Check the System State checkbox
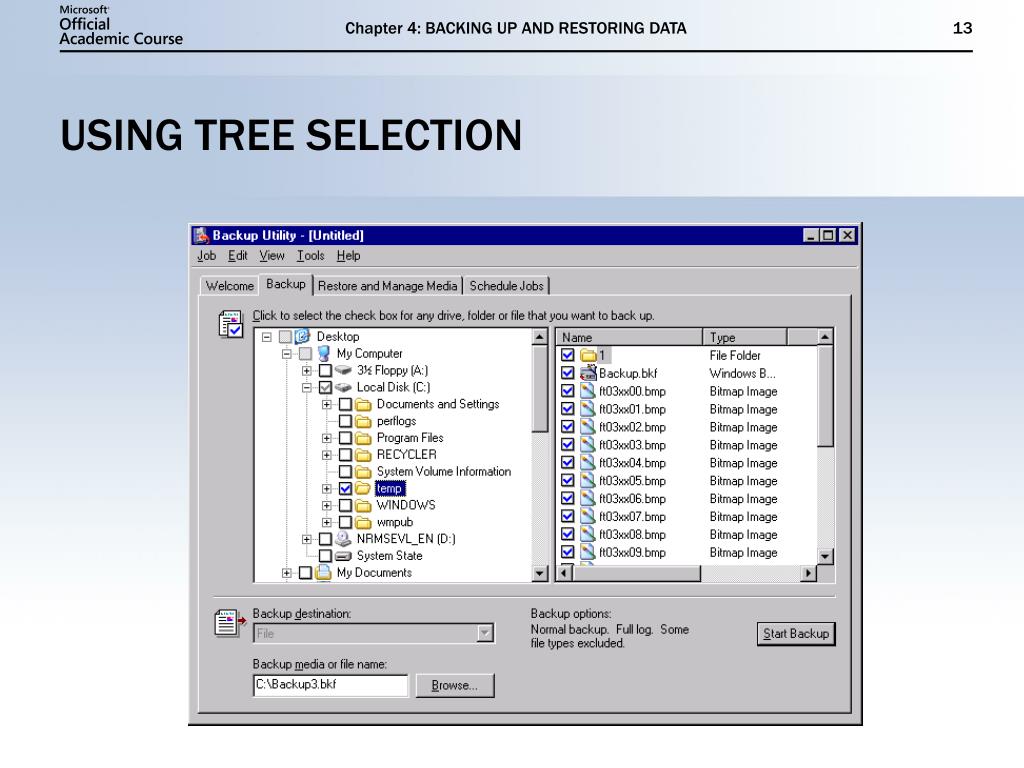 325,556
